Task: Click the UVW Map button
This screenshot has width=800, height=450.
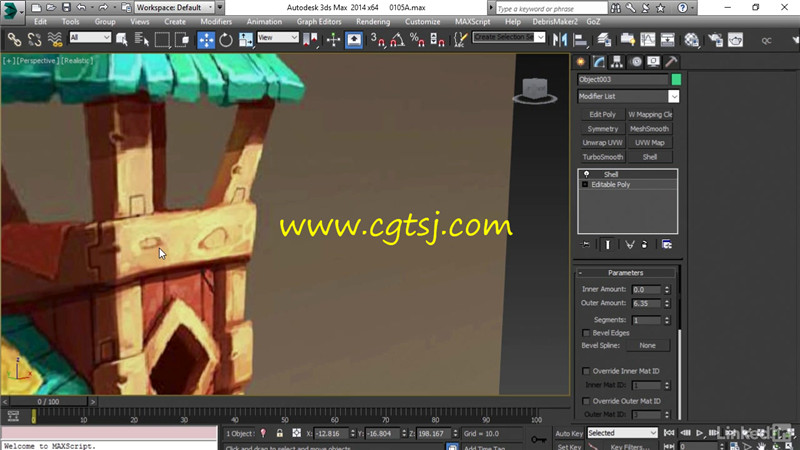Action: tap(649, 143)
